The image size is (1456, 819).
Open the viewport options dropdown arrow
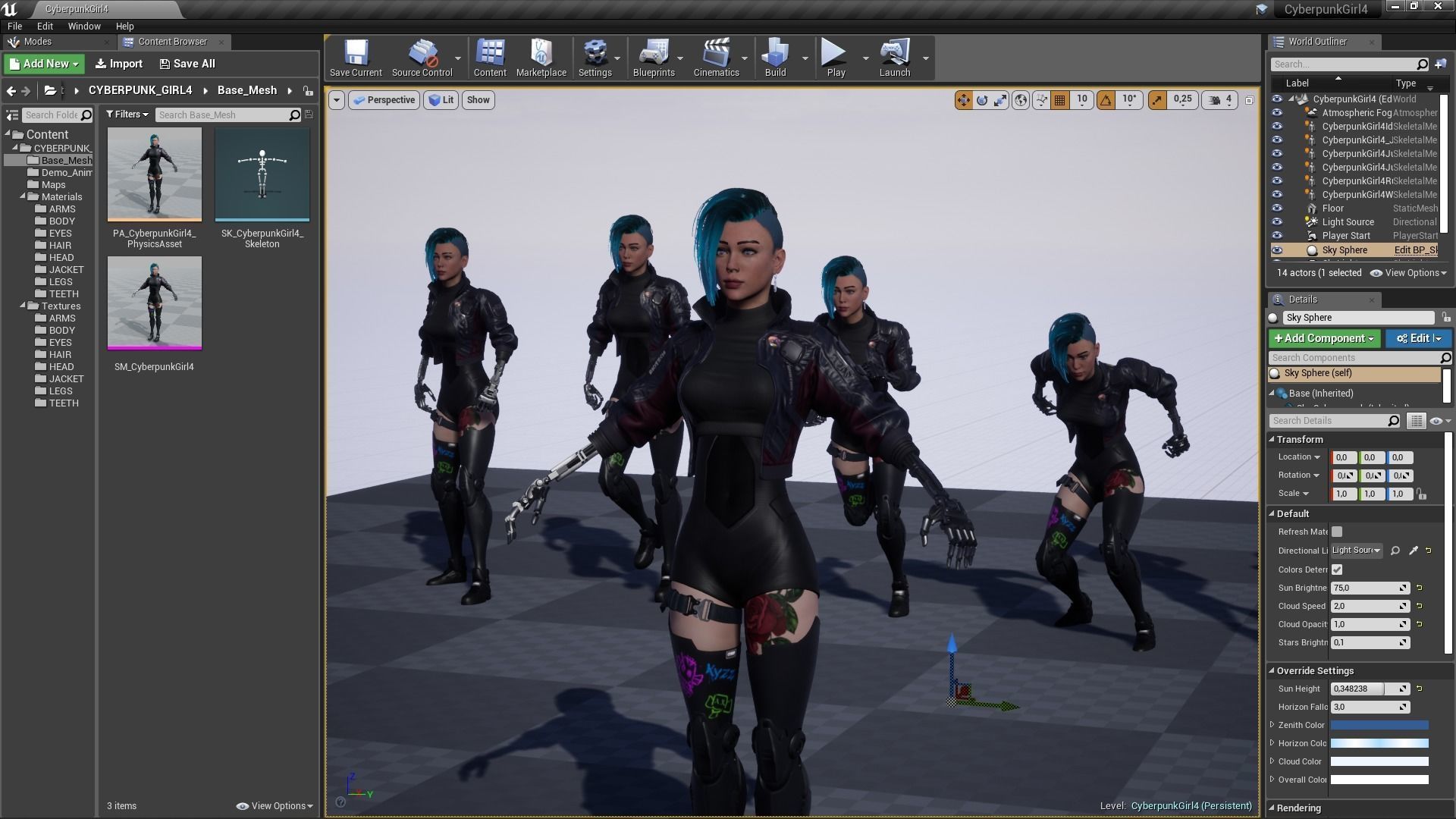(336, 100)
